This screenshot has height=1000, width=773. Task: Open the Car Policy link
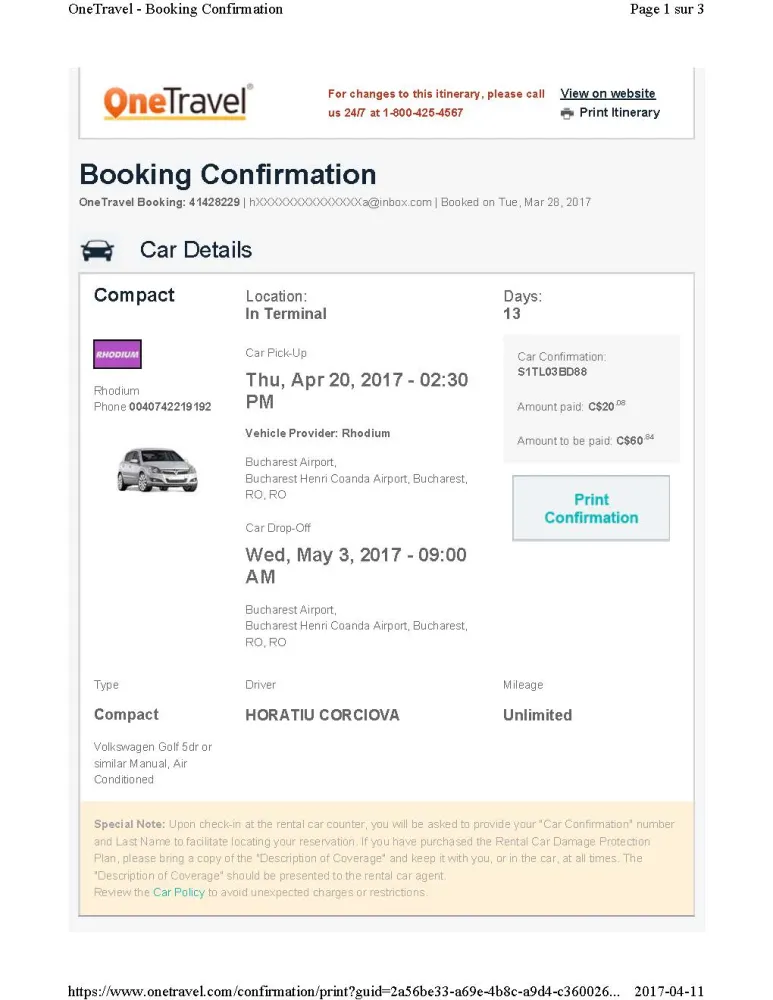tap(178, 892)
